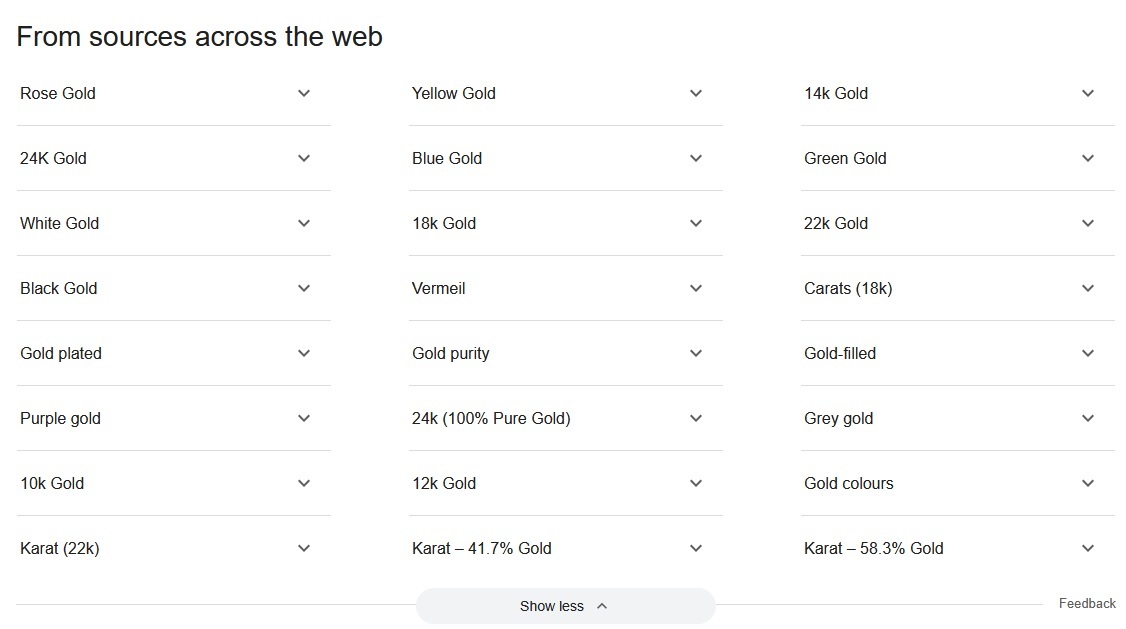1126x629 pixels.
Task: Open the 14k Gold dropdown arrow
Action: click(x=1088, y=93)
